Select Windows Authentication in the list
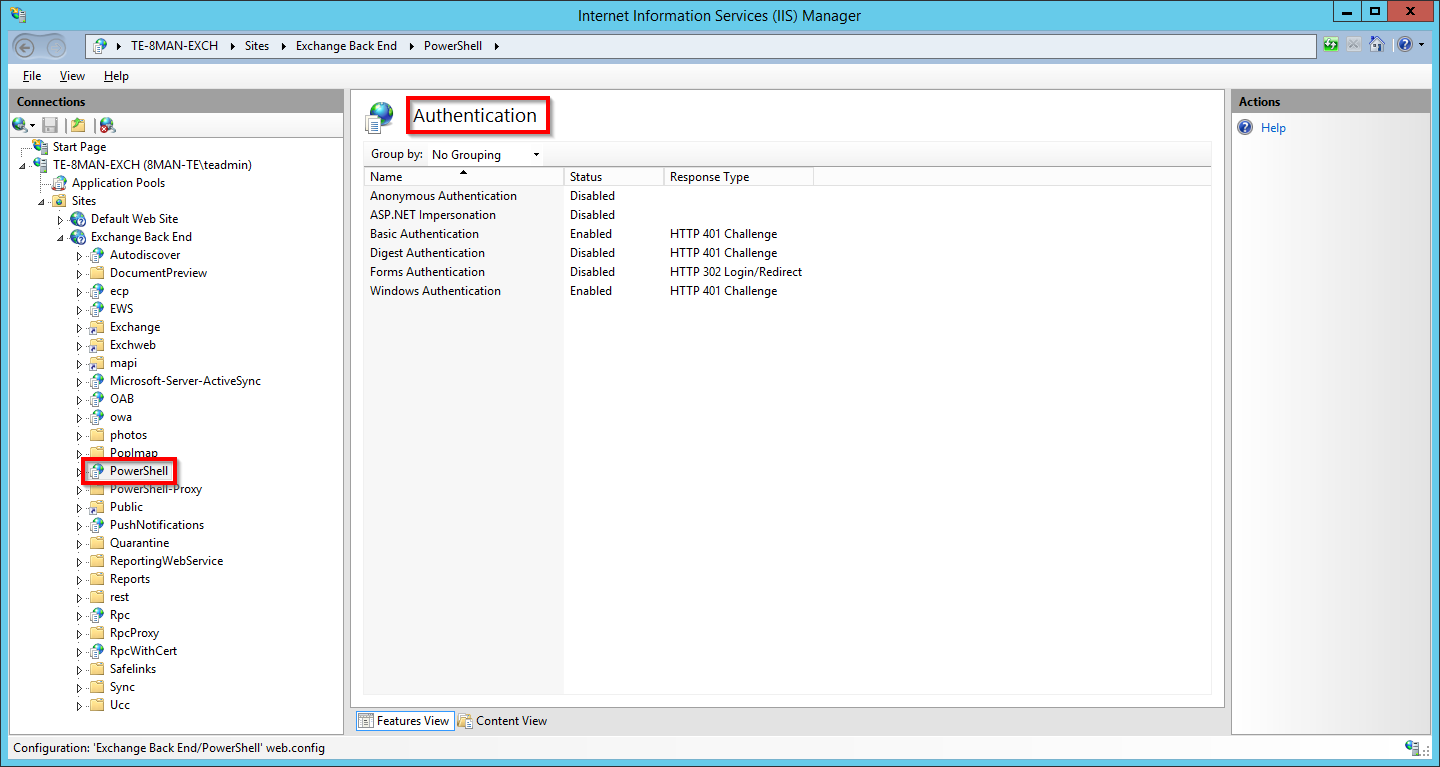The image size is (1440, 767). click(x=435, y=291)
